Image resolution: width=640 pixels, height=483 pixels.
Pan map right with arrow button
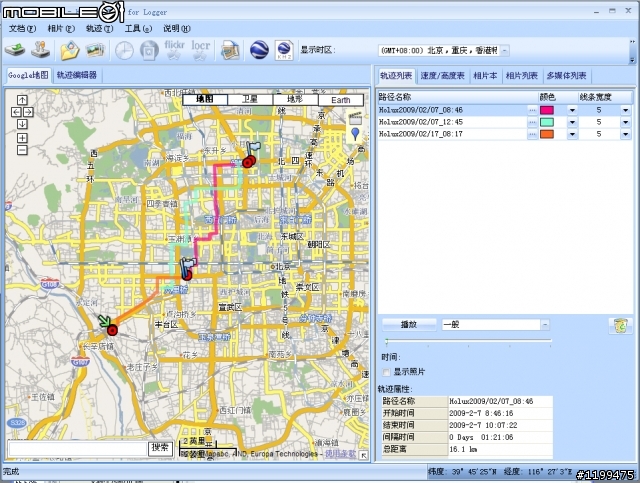(28, 112)
